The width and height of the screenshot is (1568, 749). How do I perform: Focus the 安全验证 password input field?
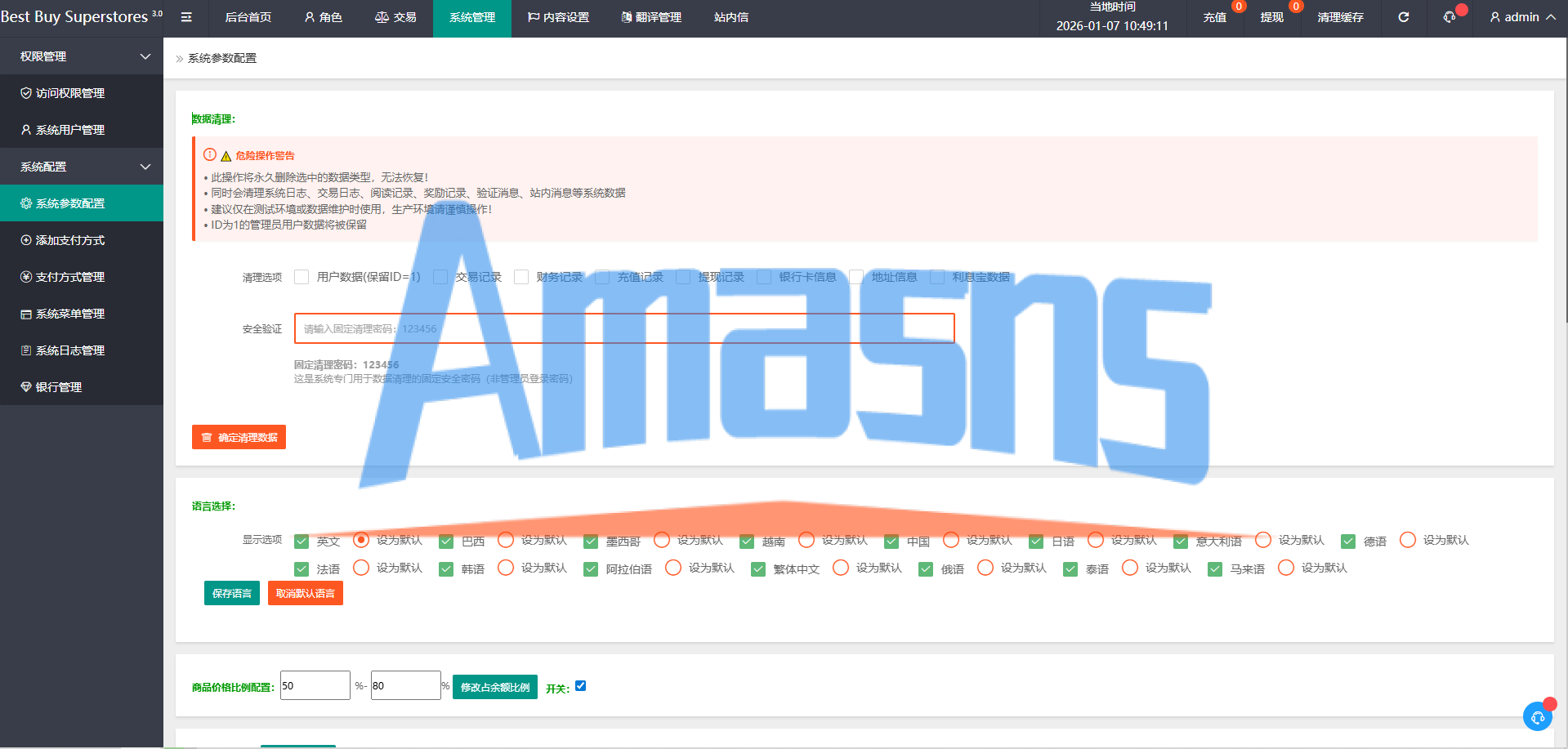pyautogui.click(x=624, y=328)
